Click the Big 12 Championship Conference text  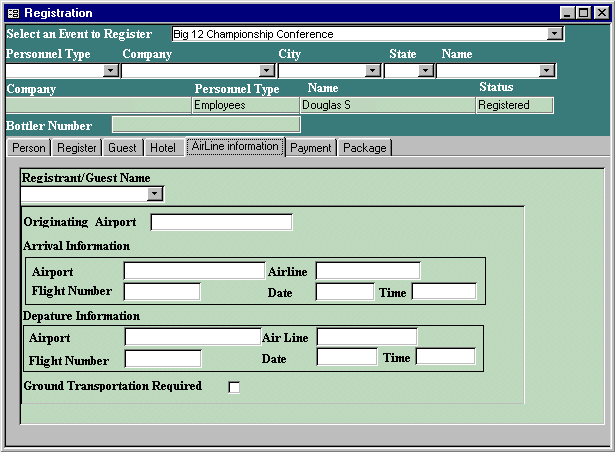point(253,34)
